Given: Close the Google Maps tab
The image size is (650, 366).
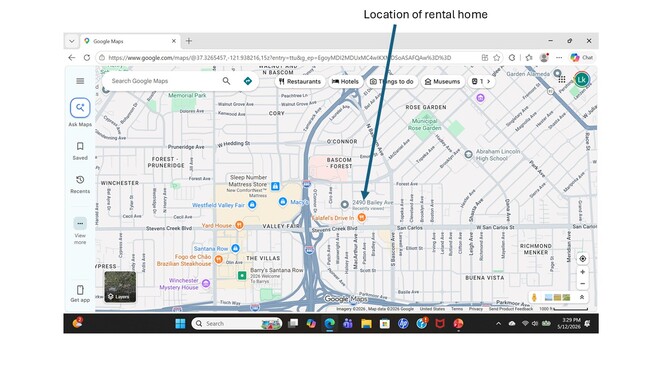Looking at the screenshot, I should tap(174, 41).
